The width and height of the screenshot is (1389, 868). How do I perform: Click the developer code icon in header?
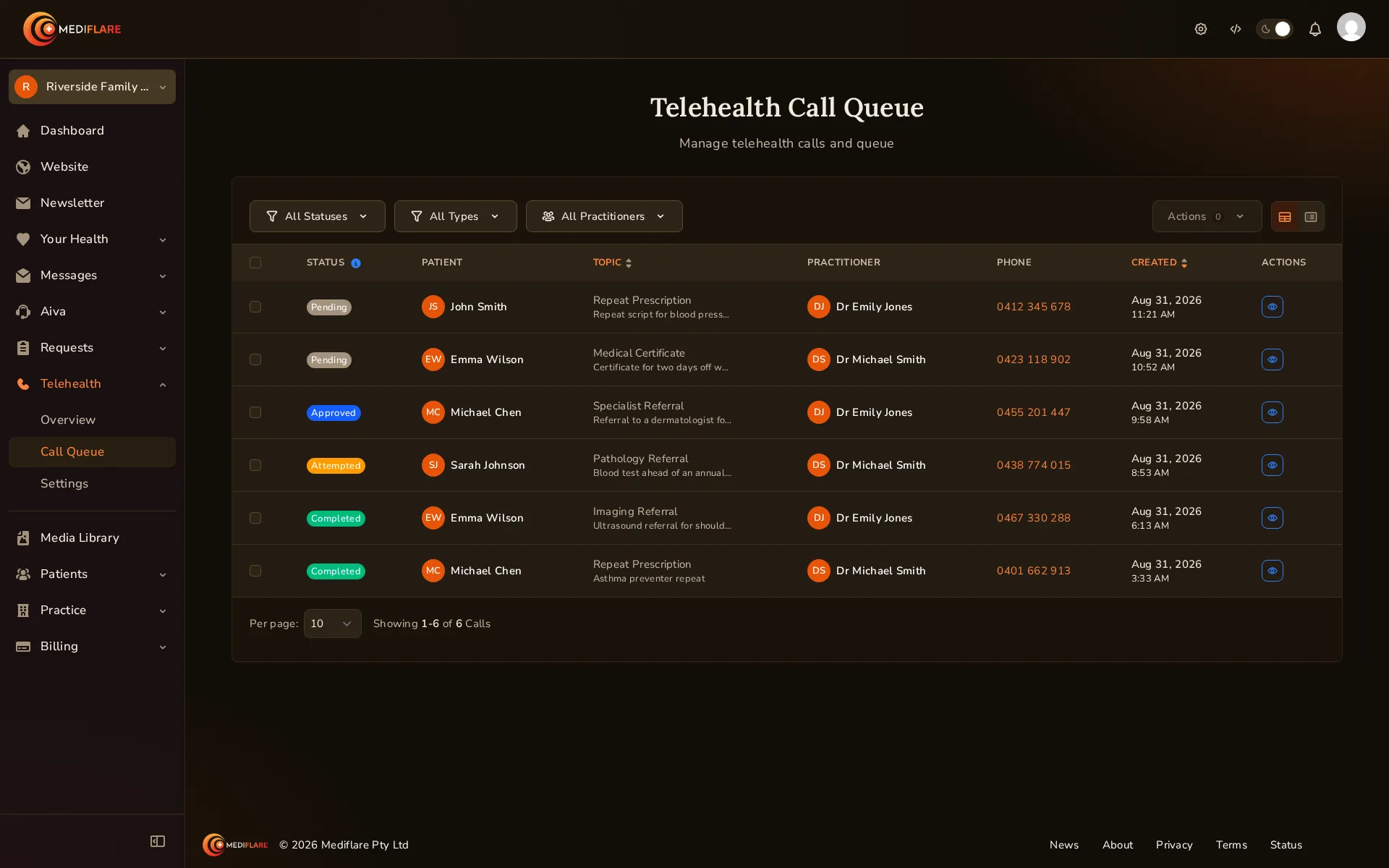[x=1236, y=29]
